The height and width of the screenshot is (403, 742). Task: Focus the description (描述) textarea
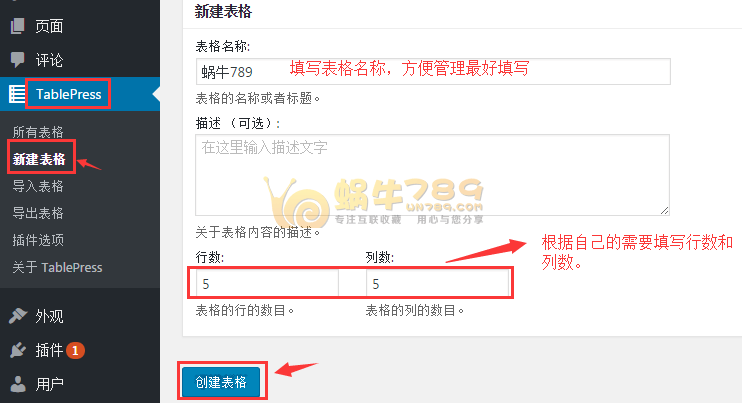click(x=433, y=175)
